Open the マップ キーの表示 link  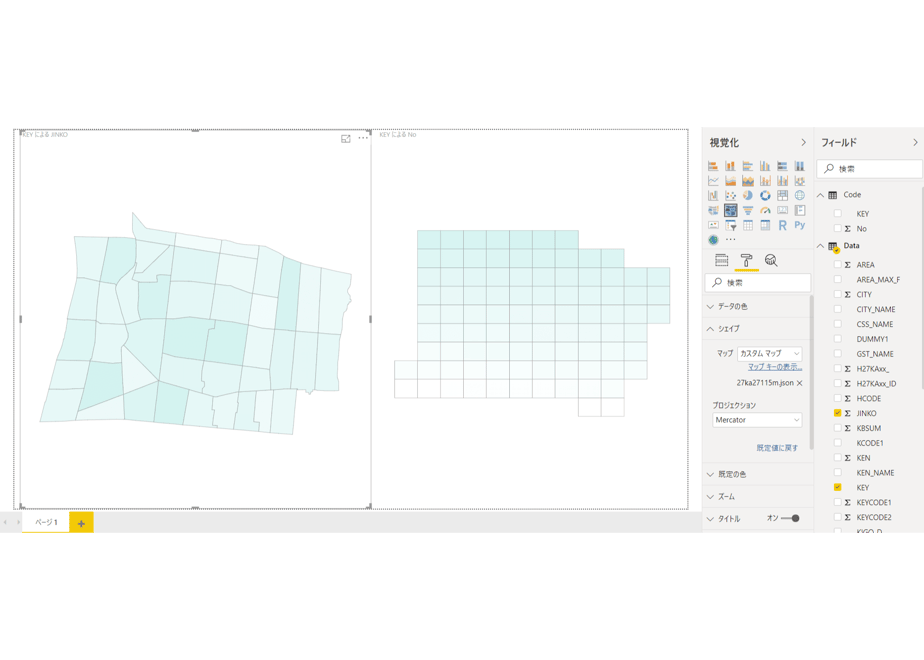775,367
